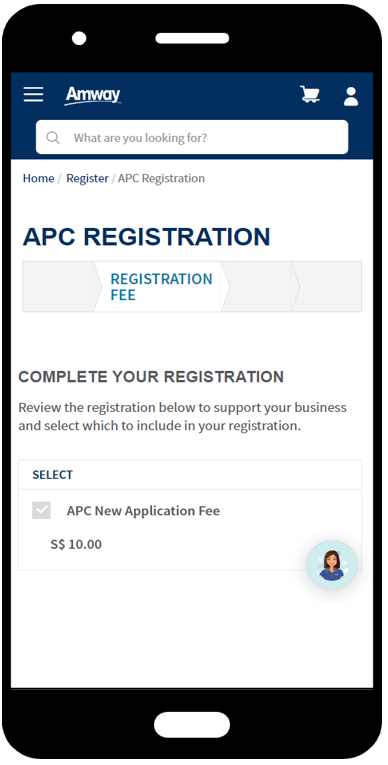Click the SELECT column header
This screenshot has width=388, height=765.
tap(52, 475)
